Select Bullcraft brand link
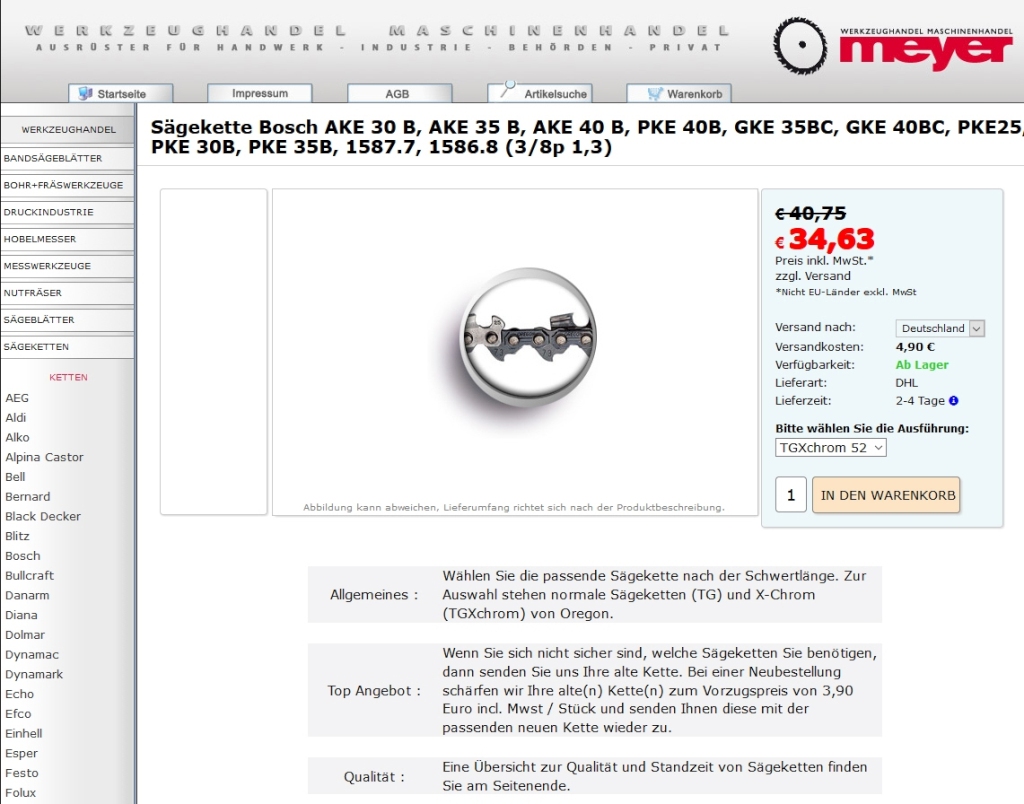This screenshot has width=1024, height=804. click(29, 575)
